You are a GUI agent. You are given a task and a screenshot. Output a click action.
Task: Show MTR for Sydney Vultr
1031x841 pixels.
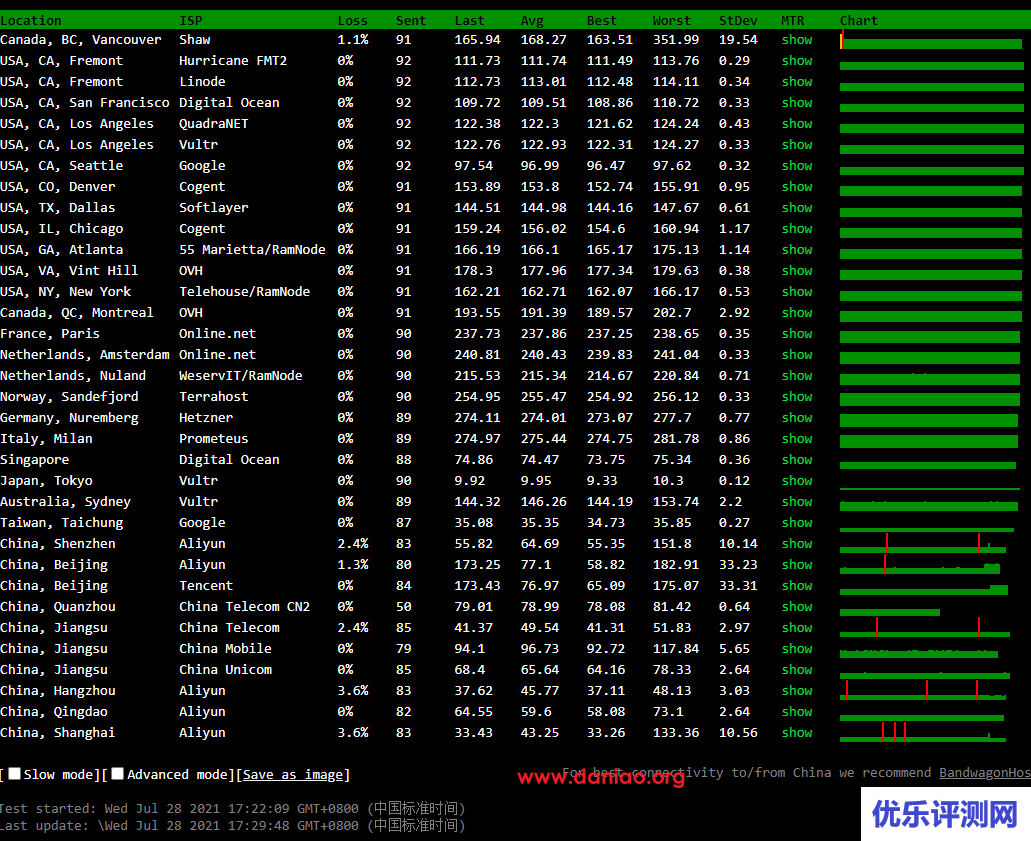pyautogui.click(x=797, y=502)
